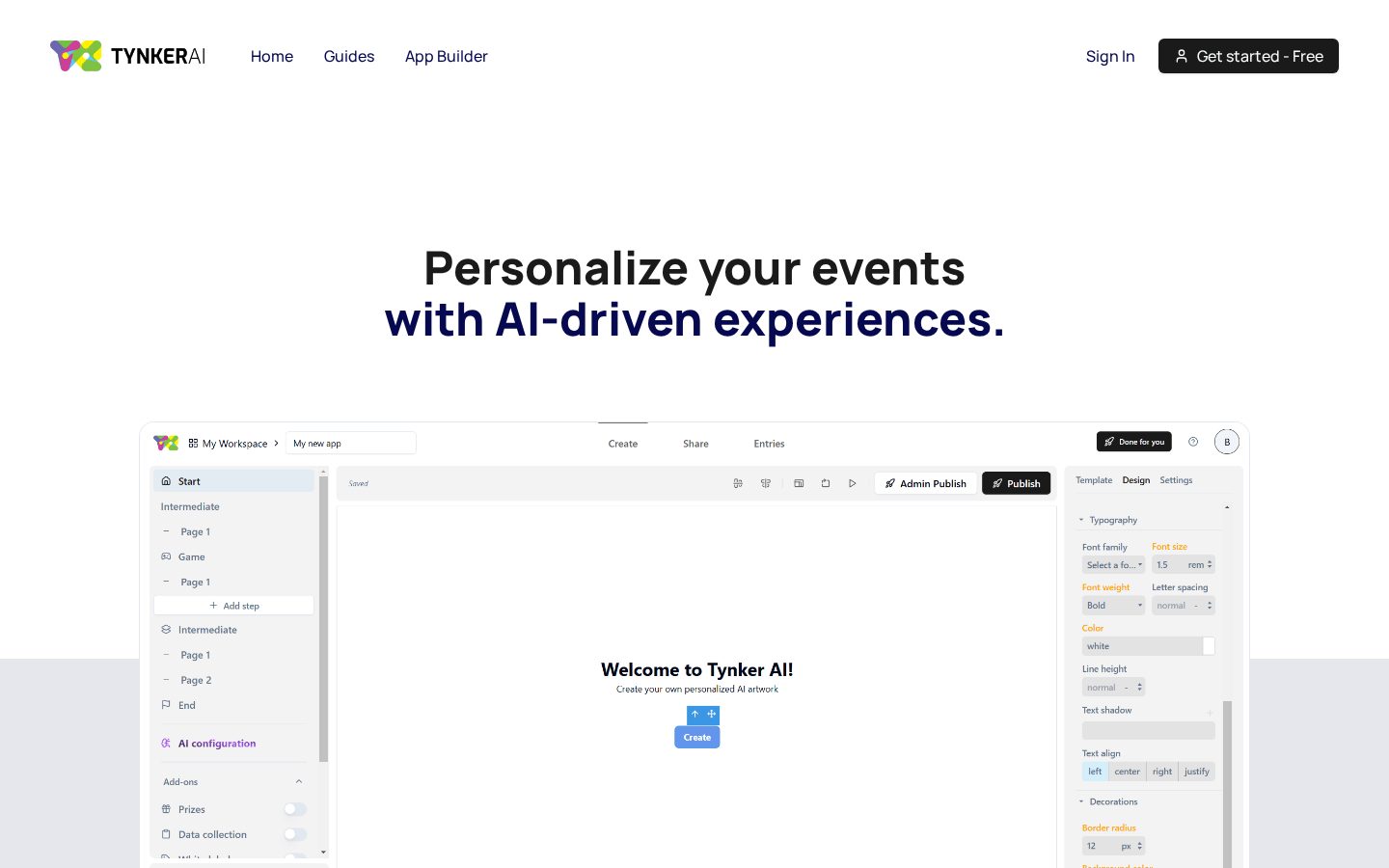
Task: Click the play preview icon in editor toolbar
Action: (x=853, y=483)
